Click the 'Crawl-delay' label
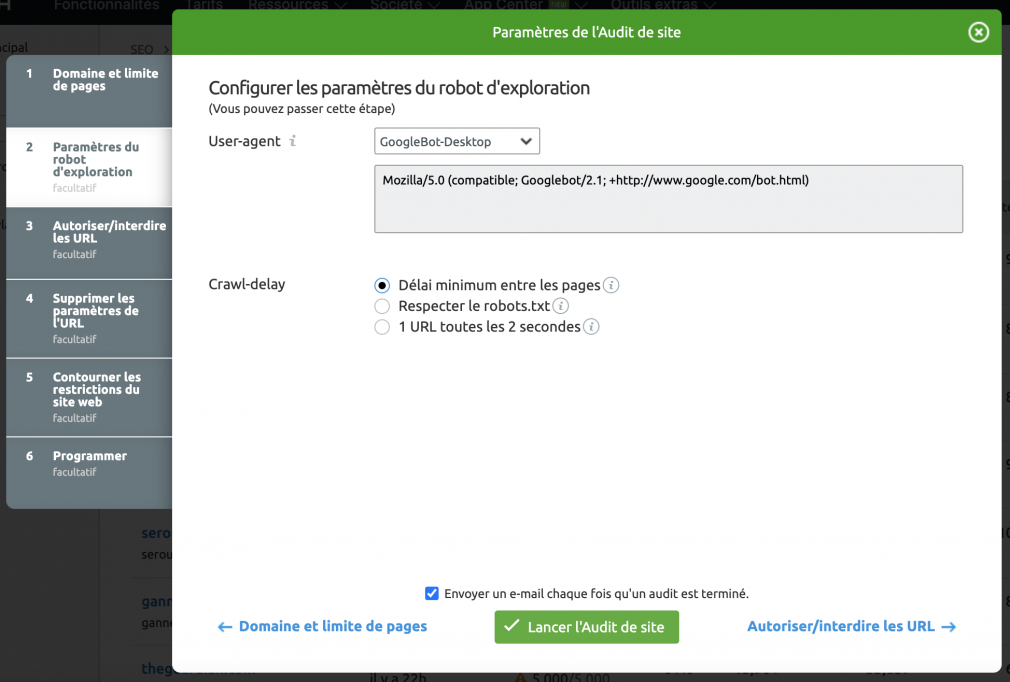The height and width of the screenshot is (682, 1010). point(247,284)
